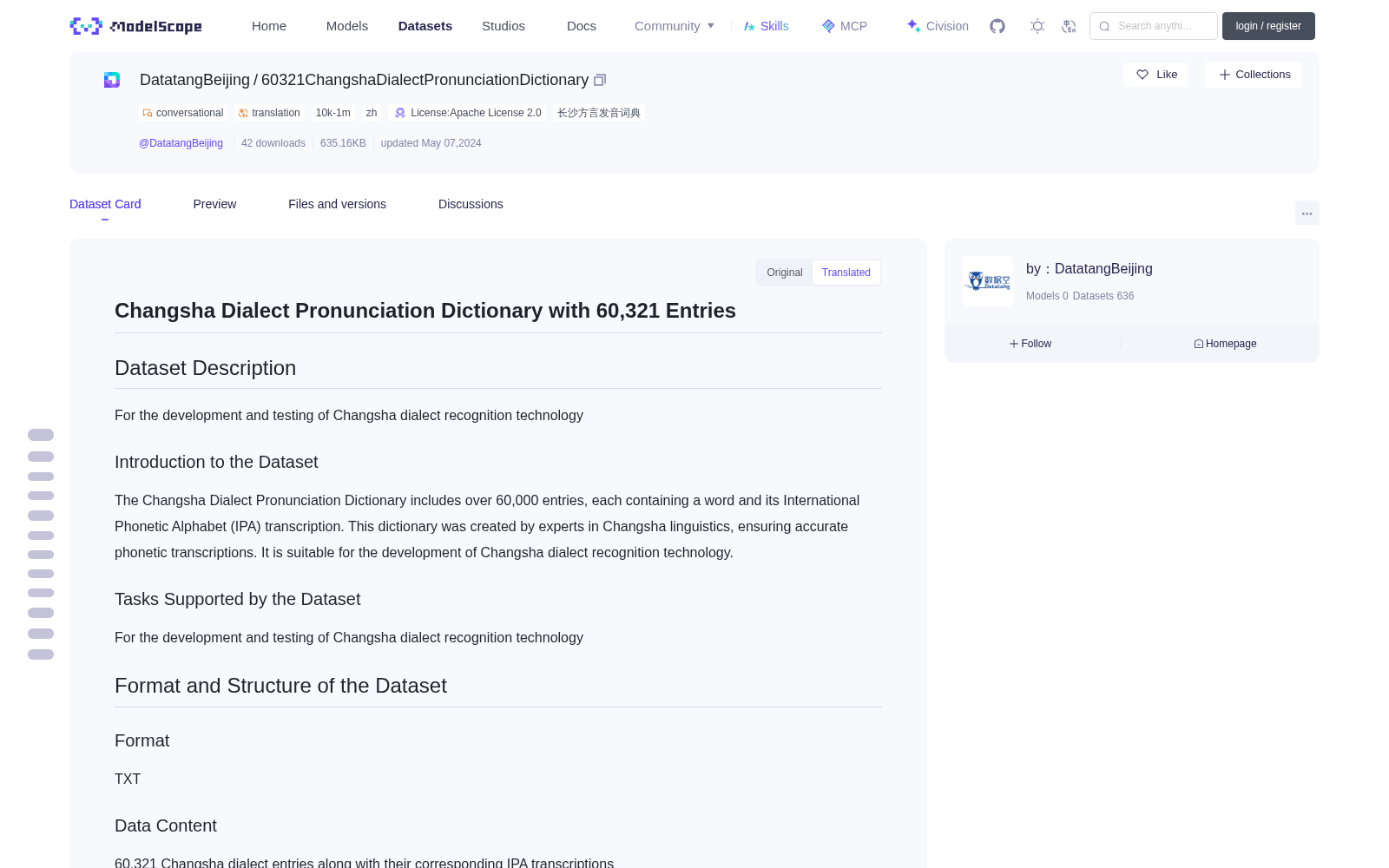Click the 长沙方言发音词典 tag

coord(599,113)
